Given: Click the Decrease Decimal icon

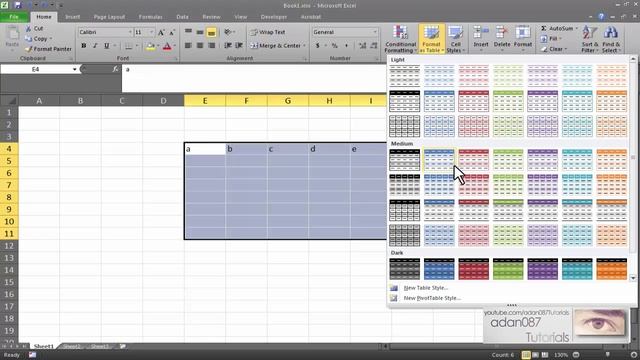Looking at the screenshot, I should (x=373, y=46).
